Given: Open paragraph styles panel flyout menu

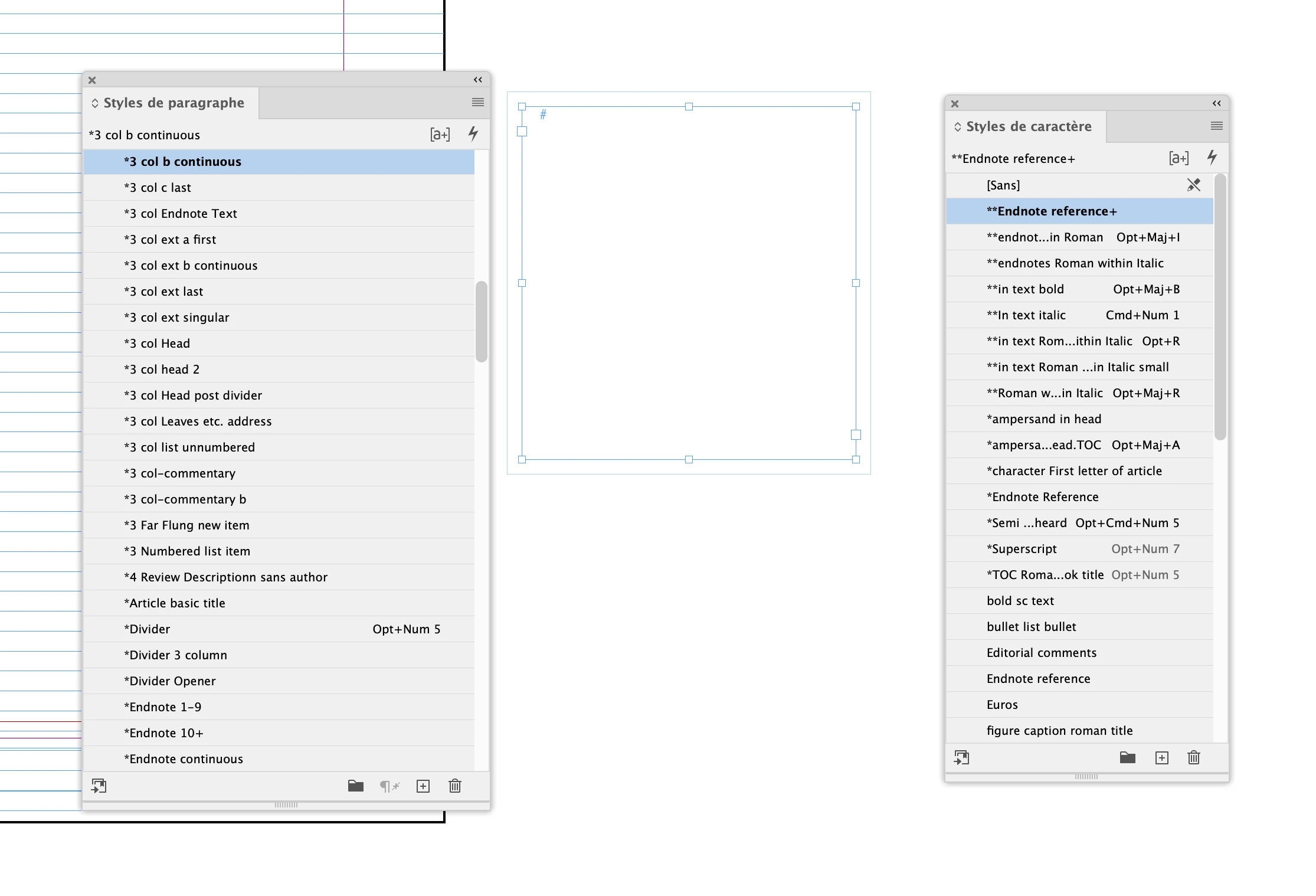Looking at the screenshot, I should (x=478, y=102).
